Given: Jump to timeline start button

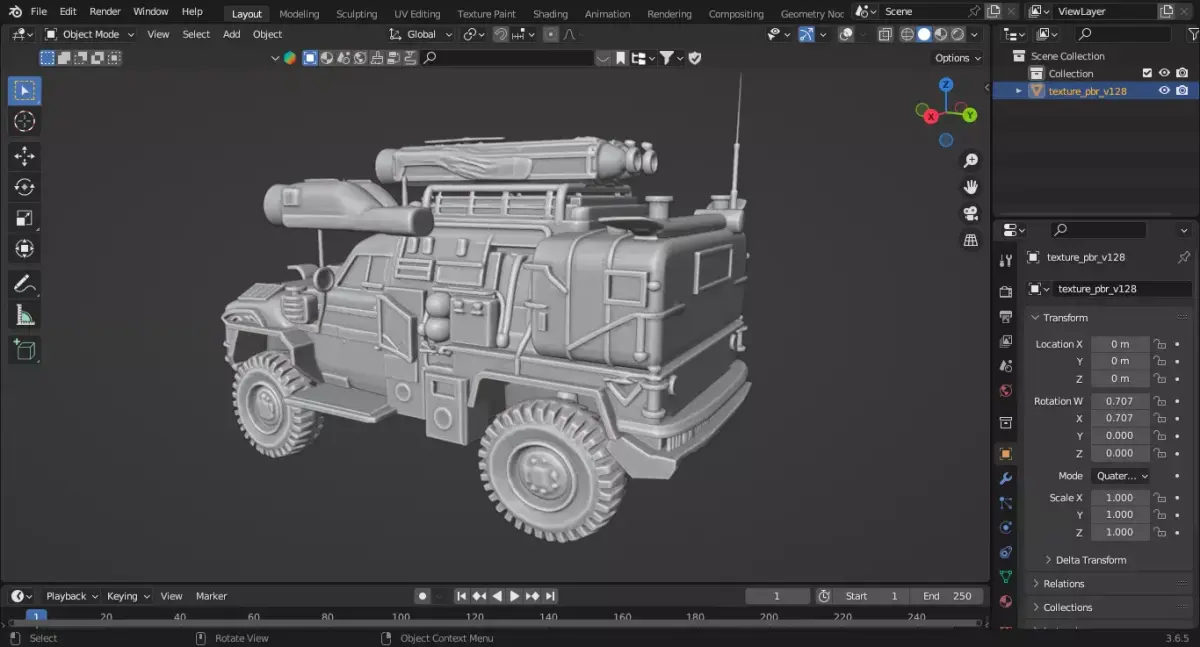Looking at the screenshot, I should 461,596.
